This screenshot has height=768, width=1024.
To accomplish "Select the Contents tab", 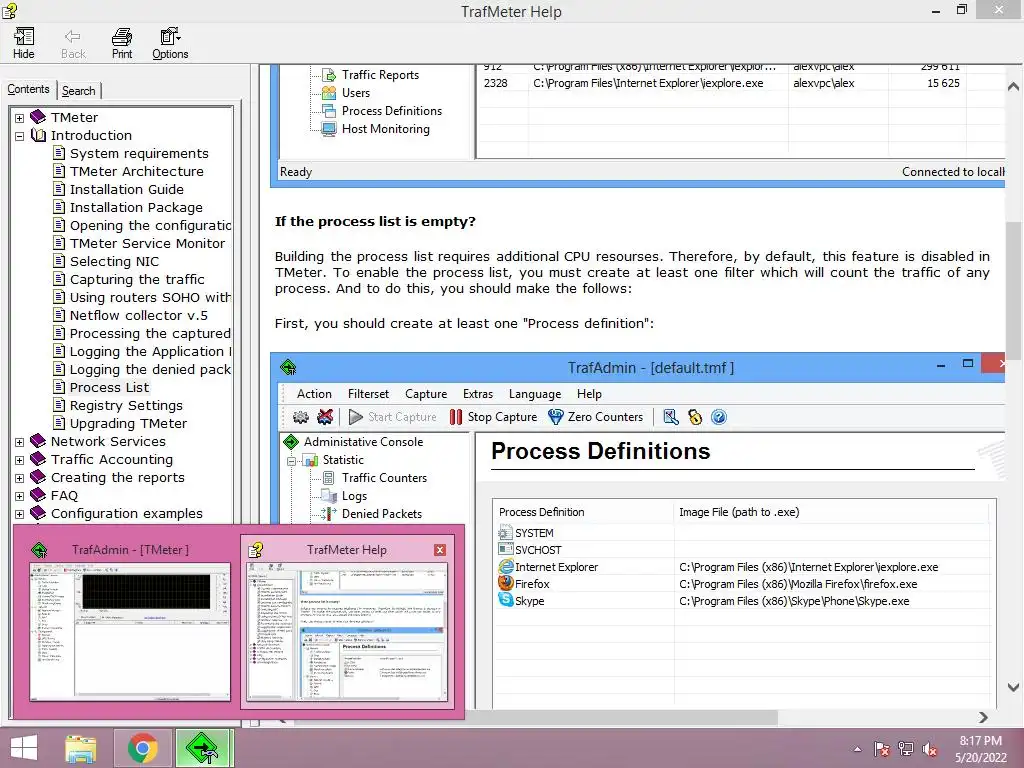I will [x=28, y=89].
